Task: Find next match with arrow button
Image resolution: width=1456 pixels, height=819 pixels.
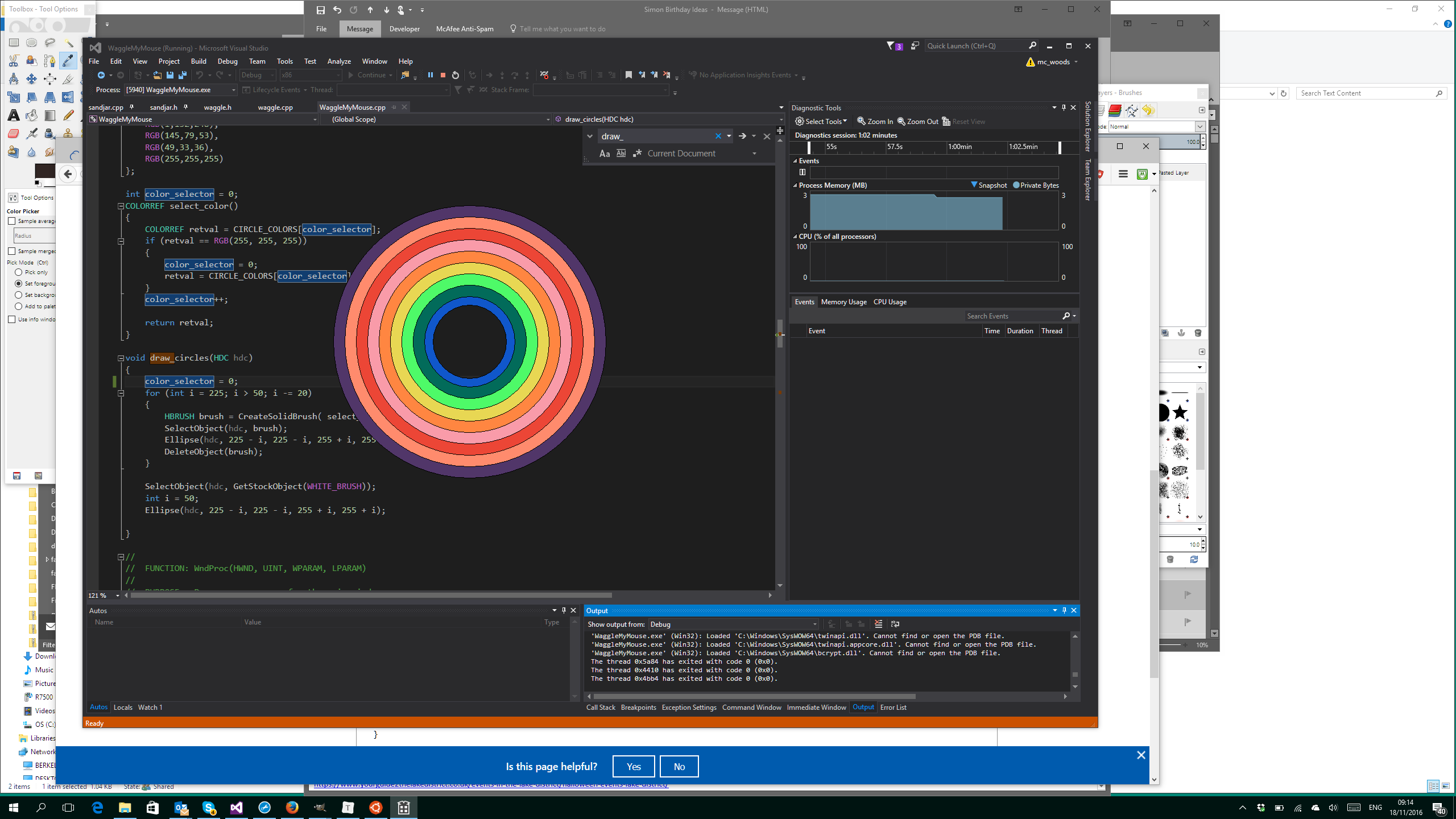Action: 742,136
